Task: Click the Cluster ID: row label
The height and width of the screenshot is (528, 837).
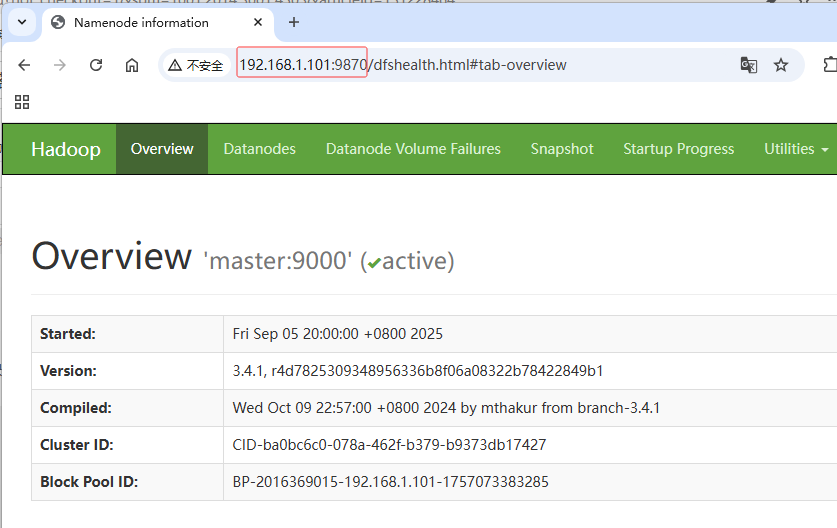Action: pos(77,445)
